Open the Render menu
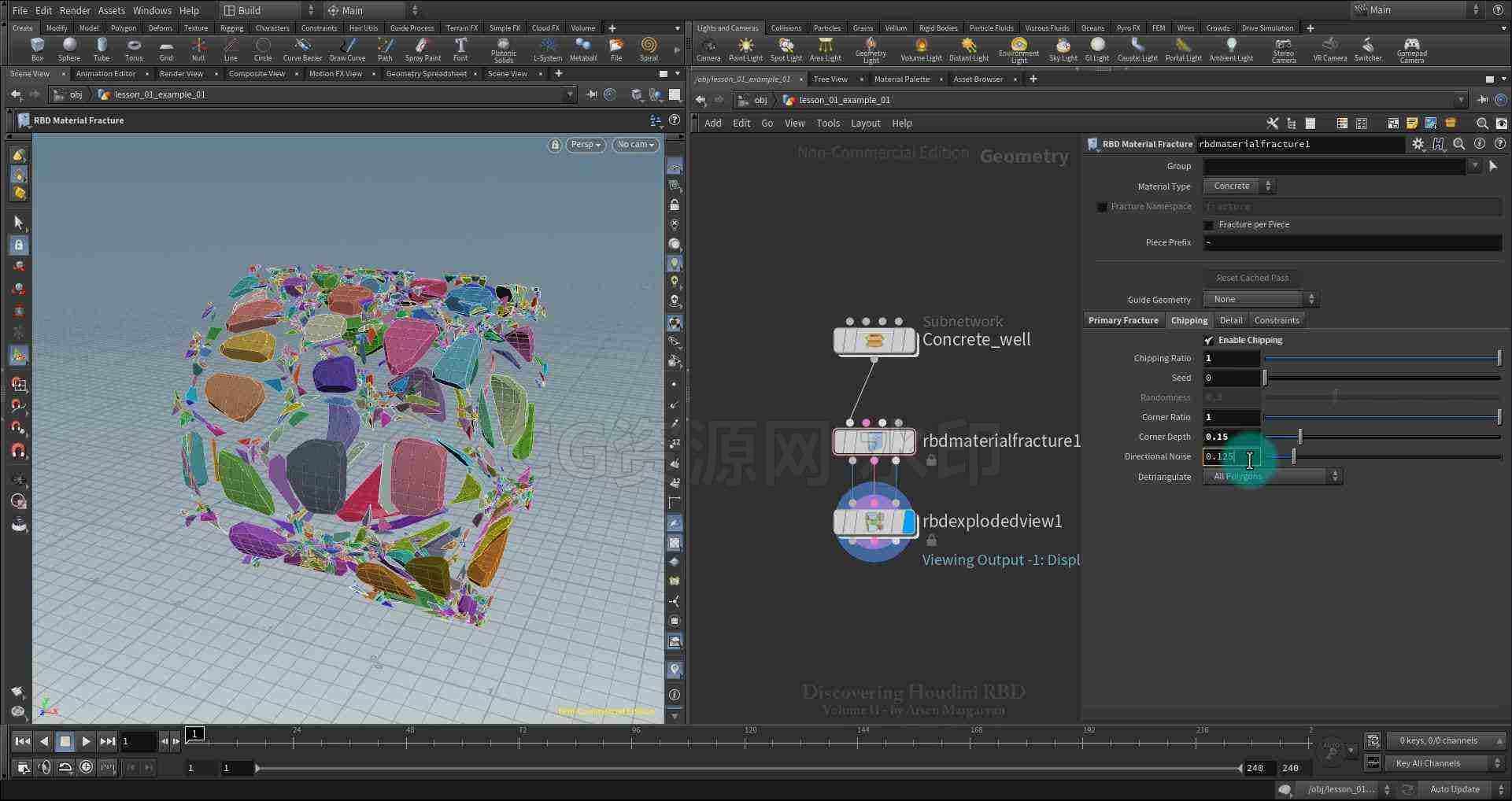 click(75, 10)
